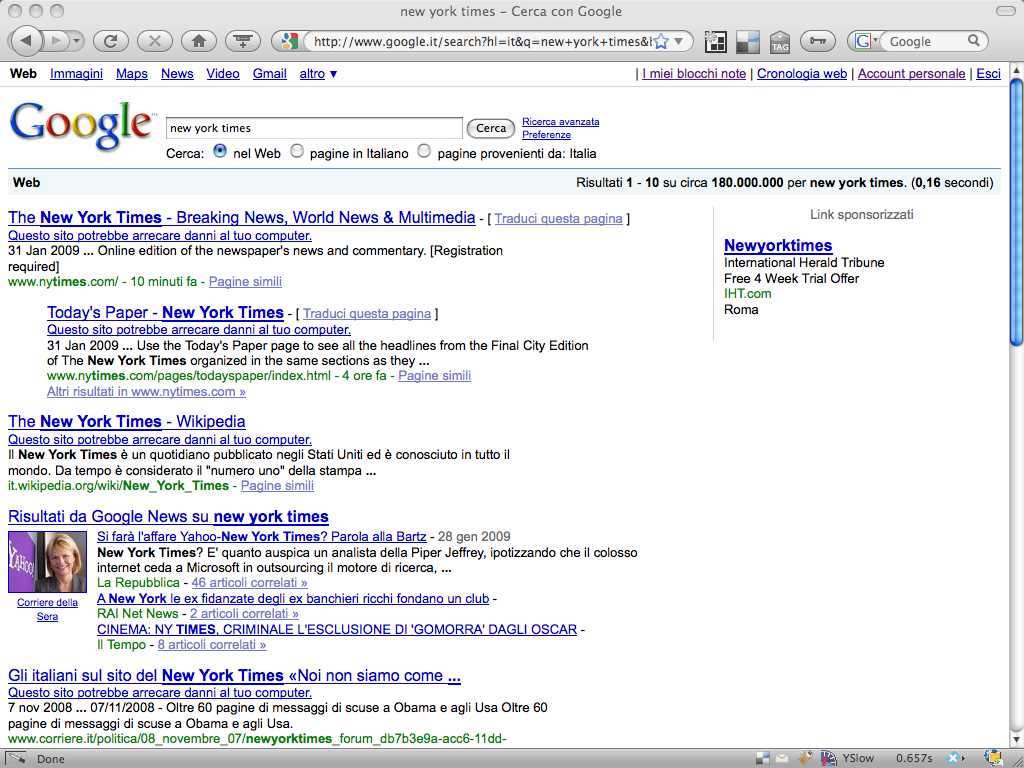
Task: Click the Newyorktimes sponsored link
Action: [778, 246]
